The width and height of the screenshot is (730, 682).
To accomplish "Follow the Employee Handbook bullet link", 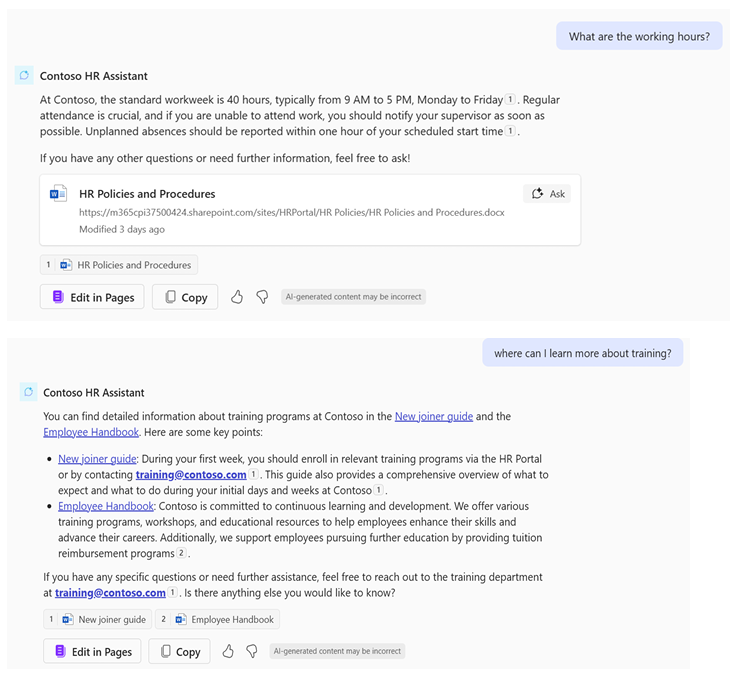I will pos(106,506).
